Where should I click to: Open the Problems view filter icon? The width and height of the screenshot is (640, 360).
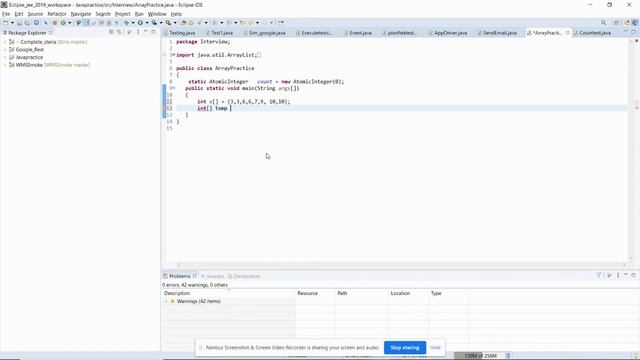599,276
